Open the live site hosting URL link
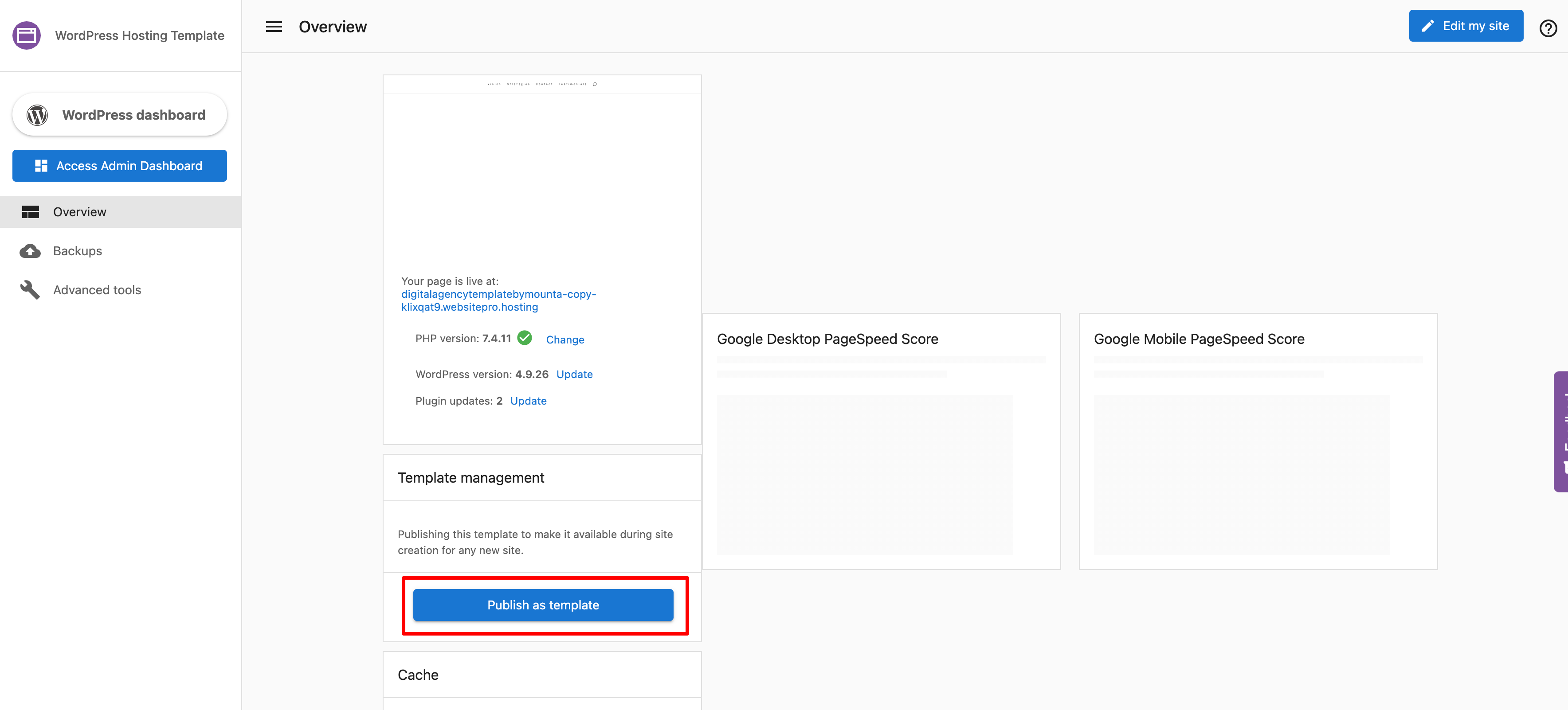The image size is (1568, 710). [x=498, y=300]
